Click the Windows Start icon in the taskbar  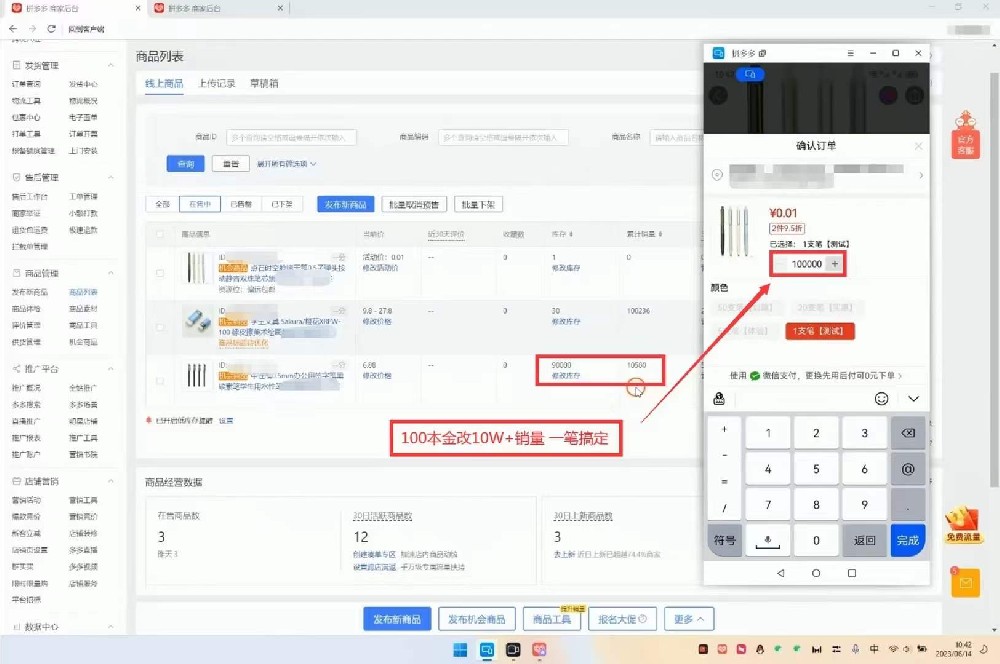[459, 649]
